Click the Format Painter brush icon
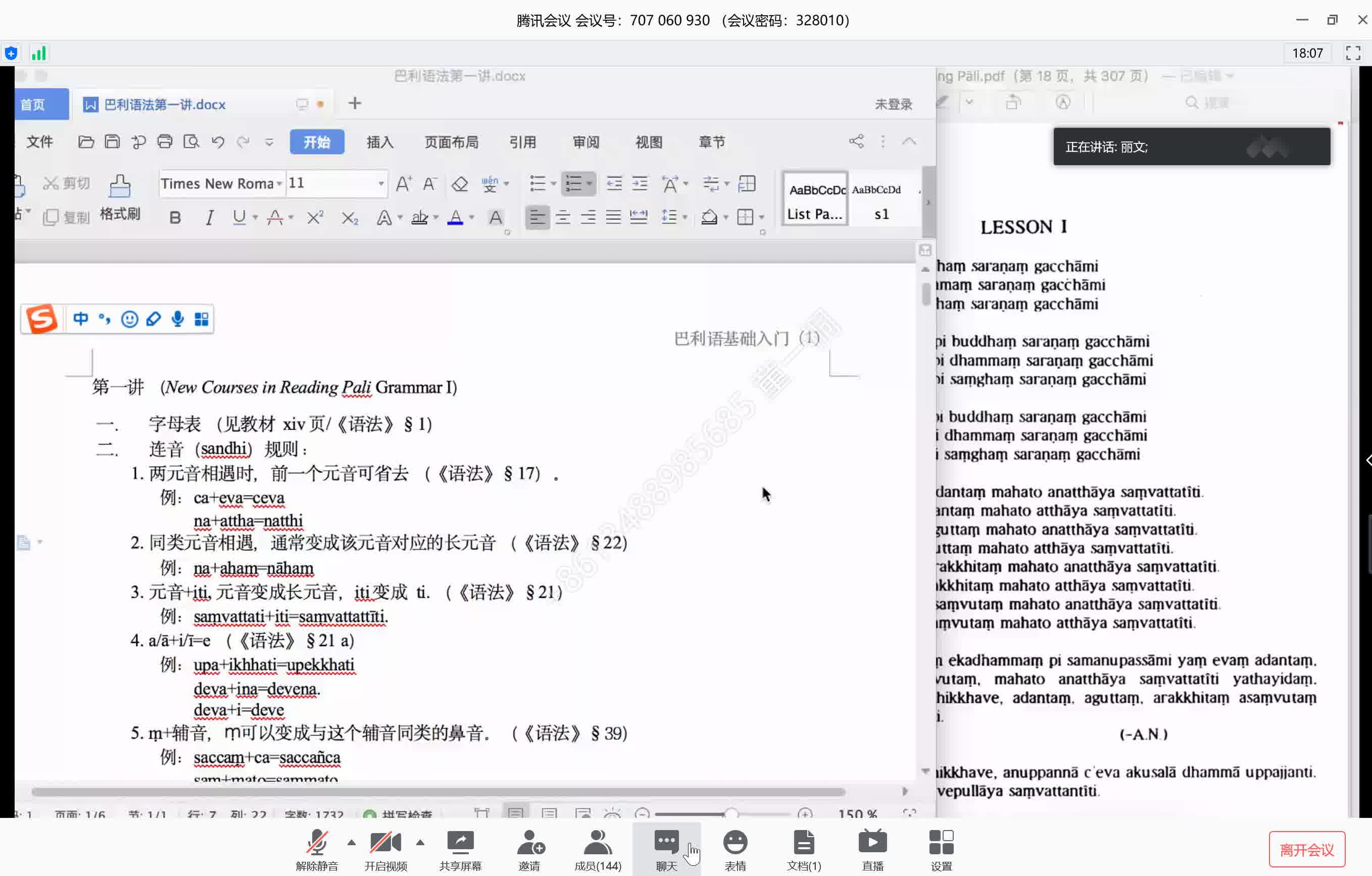Screen dimensions: 1372x876 tap(120, 184)
